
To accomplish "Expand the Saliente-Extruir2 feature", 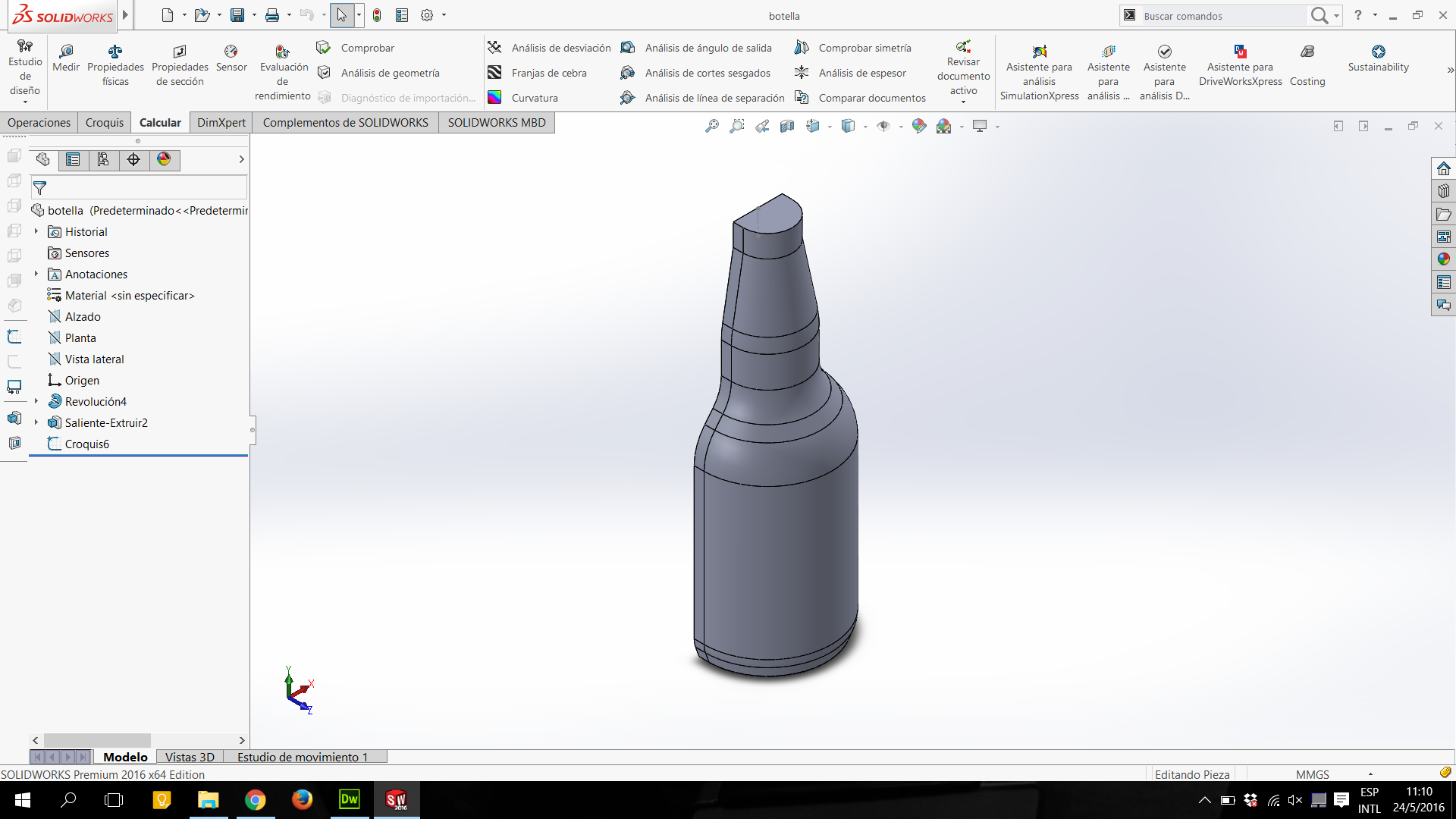I will tap(36, 422).
